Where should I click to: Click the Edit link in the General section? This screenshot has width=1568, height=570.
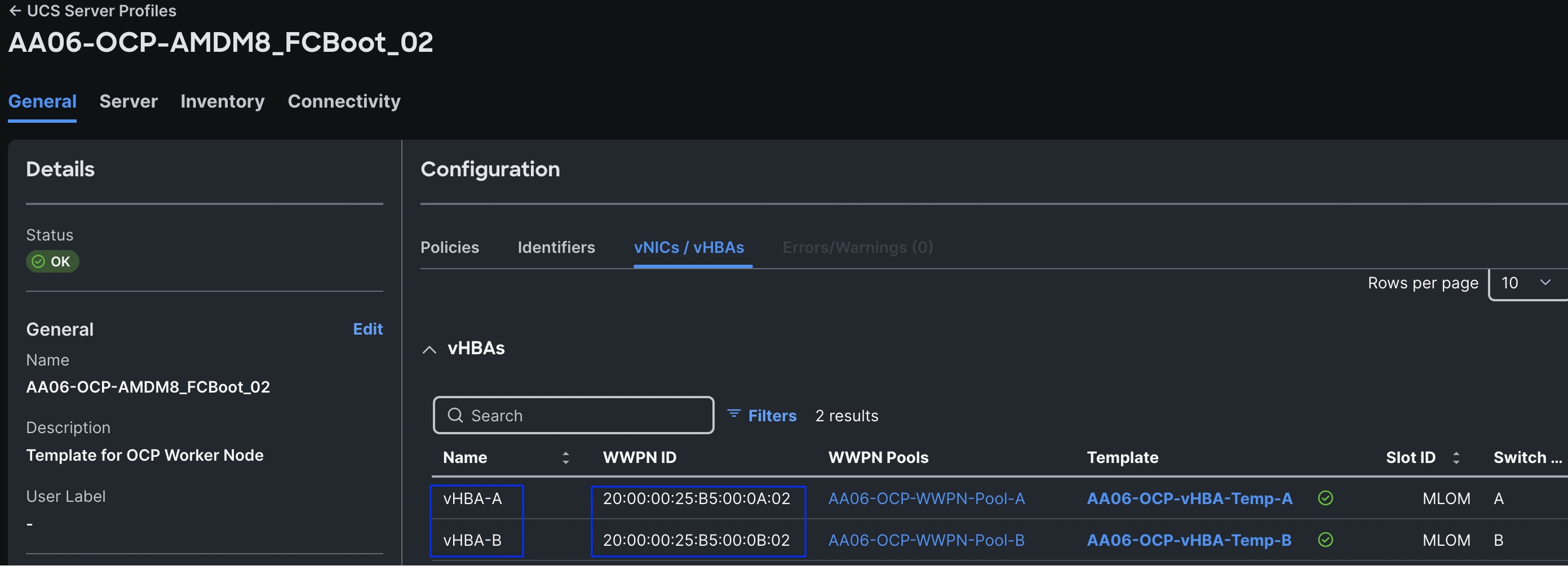click(x=367, y=328)
